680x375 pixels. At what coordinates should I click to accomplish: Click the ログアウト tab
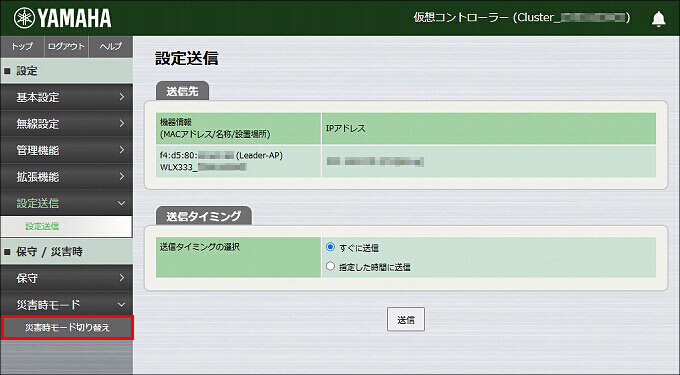coord(66,46)
